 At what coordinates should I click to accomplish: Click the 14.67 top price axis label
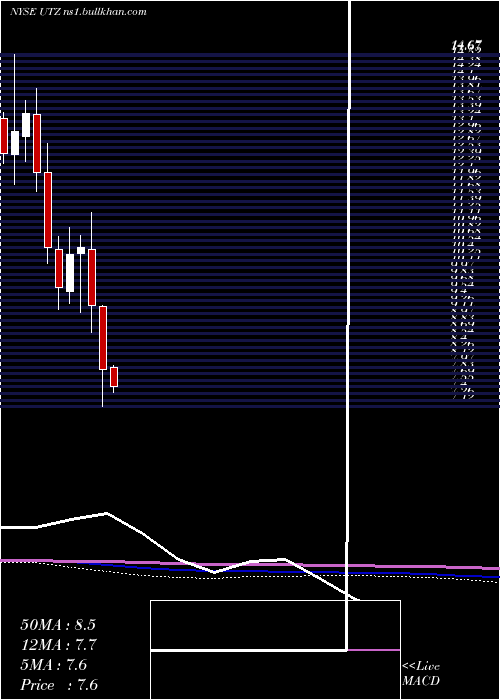pyautogui.click(x=467, y=45)
